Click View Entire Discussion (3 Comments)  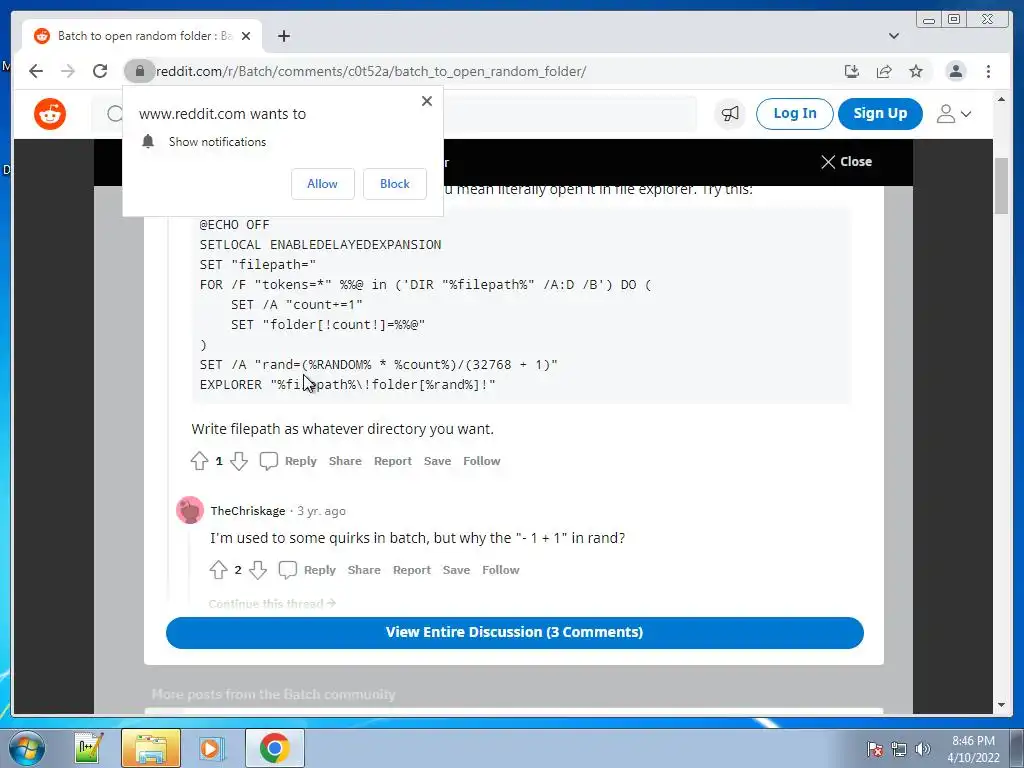(515, 632)
